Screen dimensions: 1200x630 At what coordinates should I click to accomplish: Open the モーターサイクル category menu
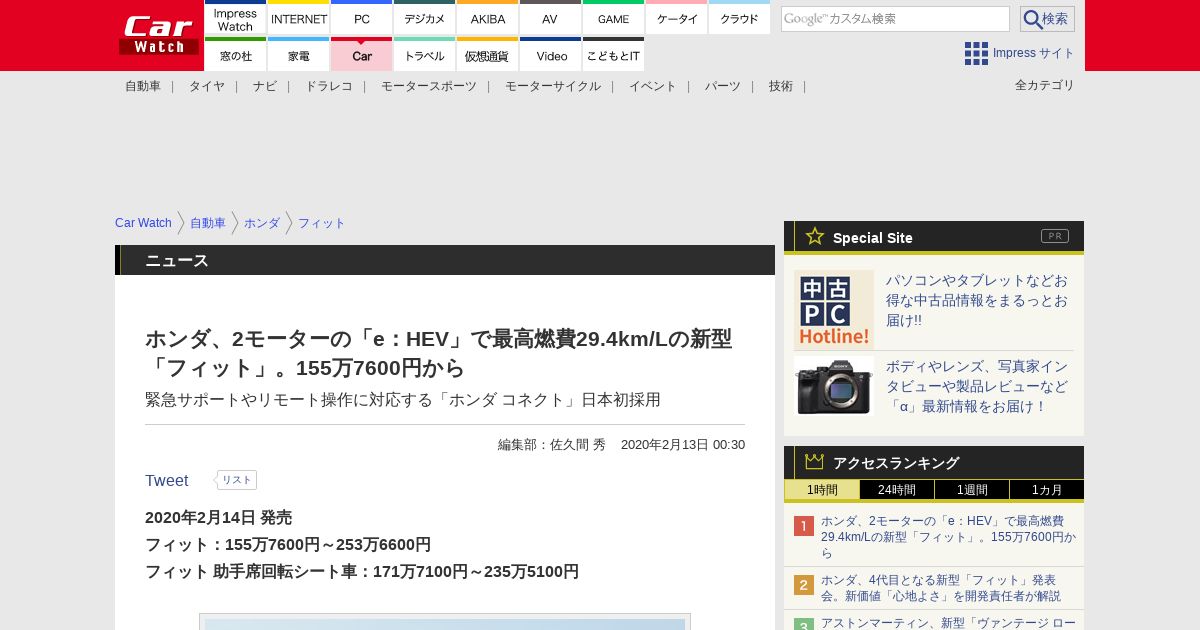553,86
